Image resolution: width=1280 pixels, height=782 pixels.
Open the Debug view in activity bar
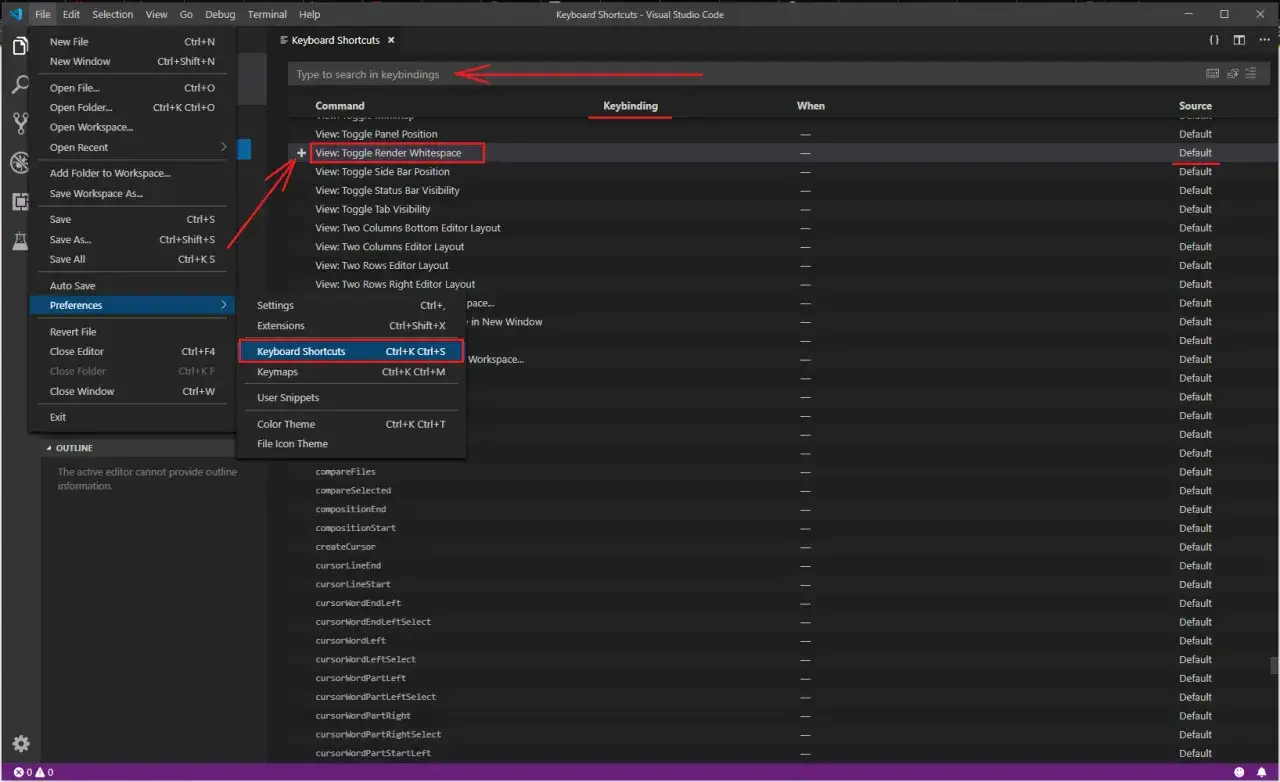pos(20,163)
